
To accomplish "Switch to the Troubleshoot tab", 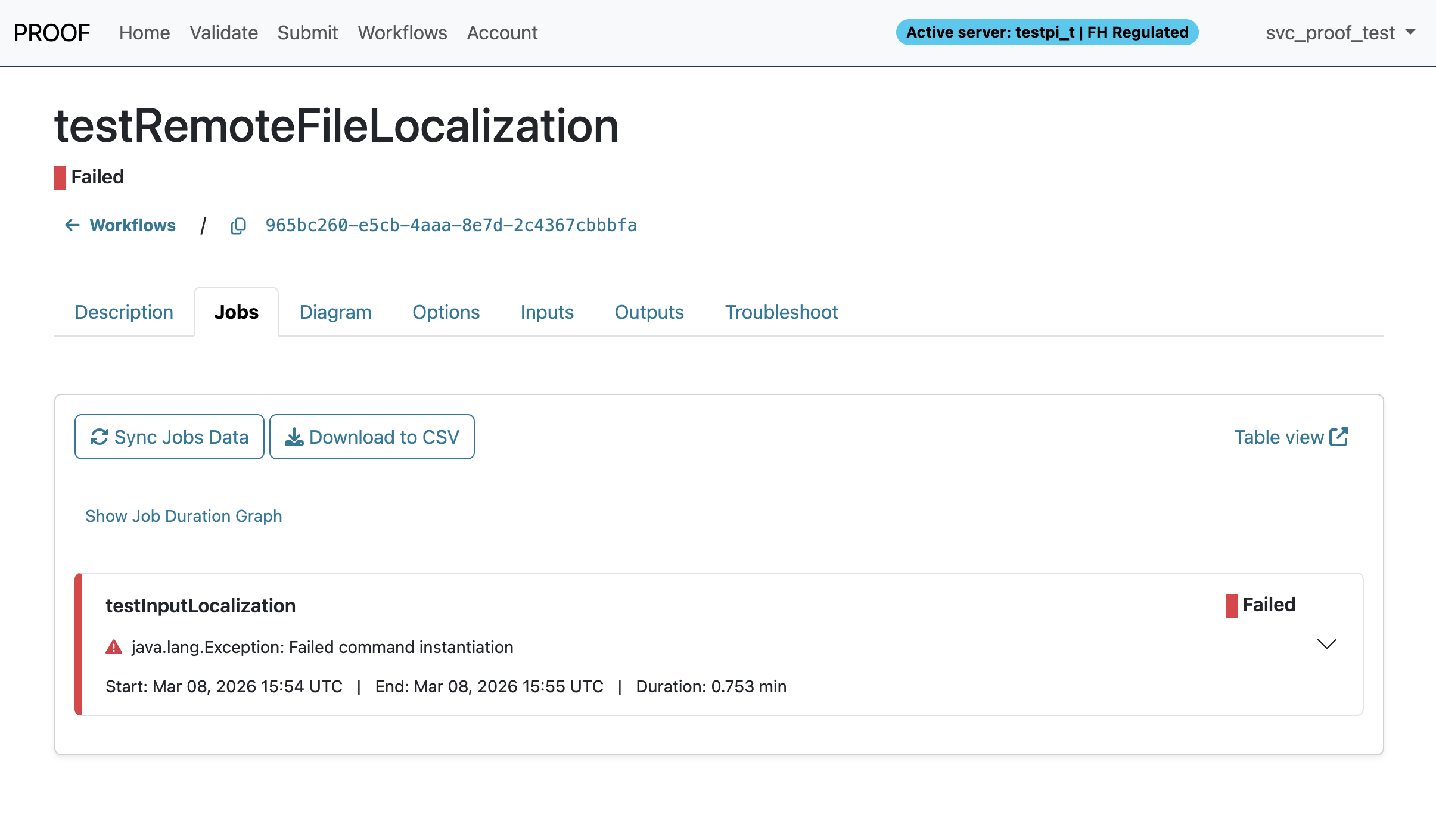I will point(781,312).
